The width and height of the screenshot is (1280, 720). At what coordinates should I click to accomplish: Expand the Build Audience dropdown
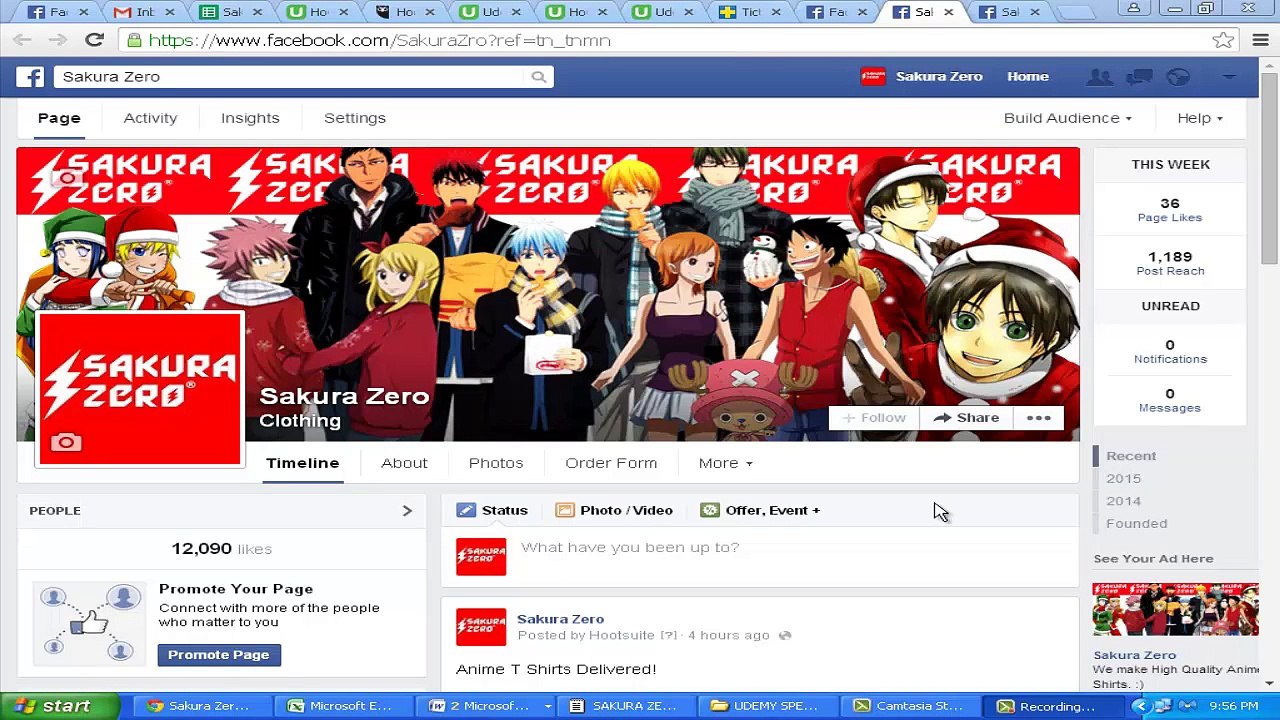point(1068,118)
